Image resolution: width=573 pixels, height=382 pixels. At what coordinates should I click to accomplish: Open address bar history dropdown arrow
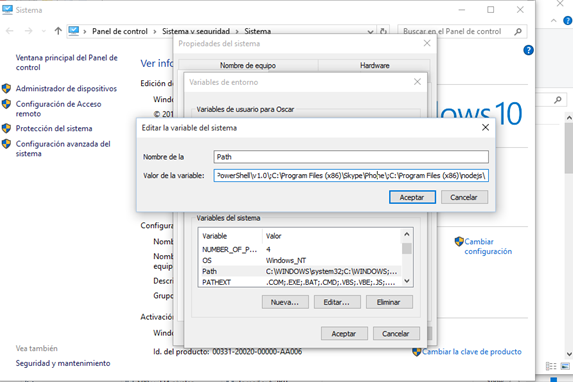coord(370,32)
